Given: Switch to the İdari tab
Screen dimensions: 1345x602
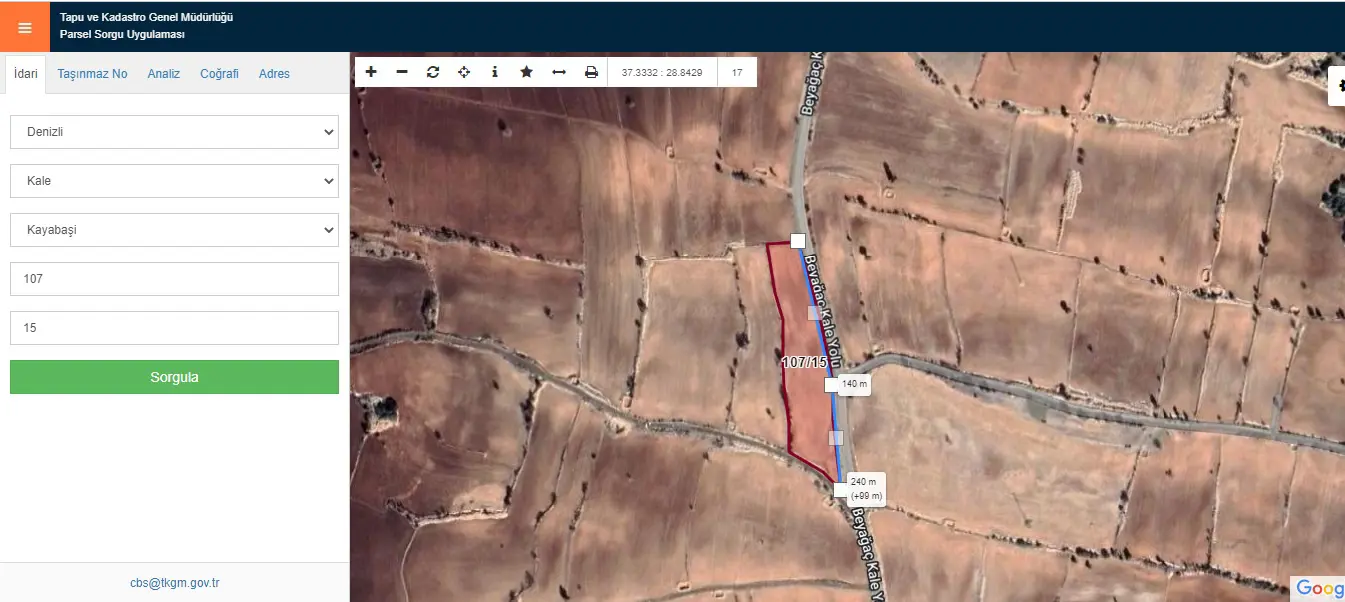Looking at the screenshot, I should (26, 74).
